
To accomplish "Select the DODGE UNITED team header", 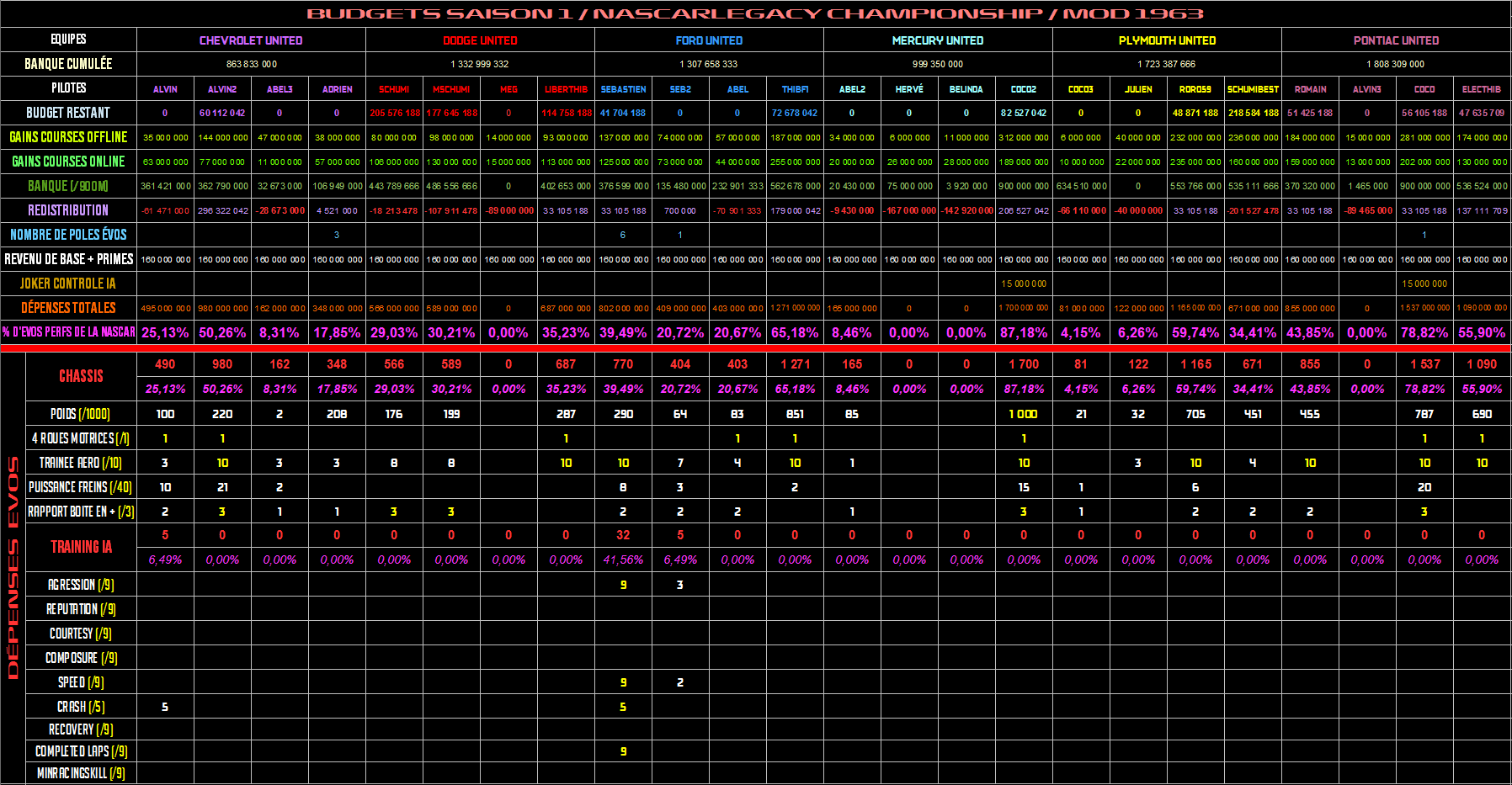I will tap(480, 40).
